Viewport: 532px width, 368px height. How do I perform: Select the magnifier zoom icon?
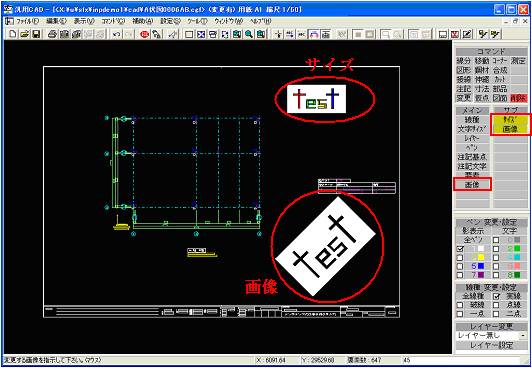pyautogui.click(x=250, y=34)
